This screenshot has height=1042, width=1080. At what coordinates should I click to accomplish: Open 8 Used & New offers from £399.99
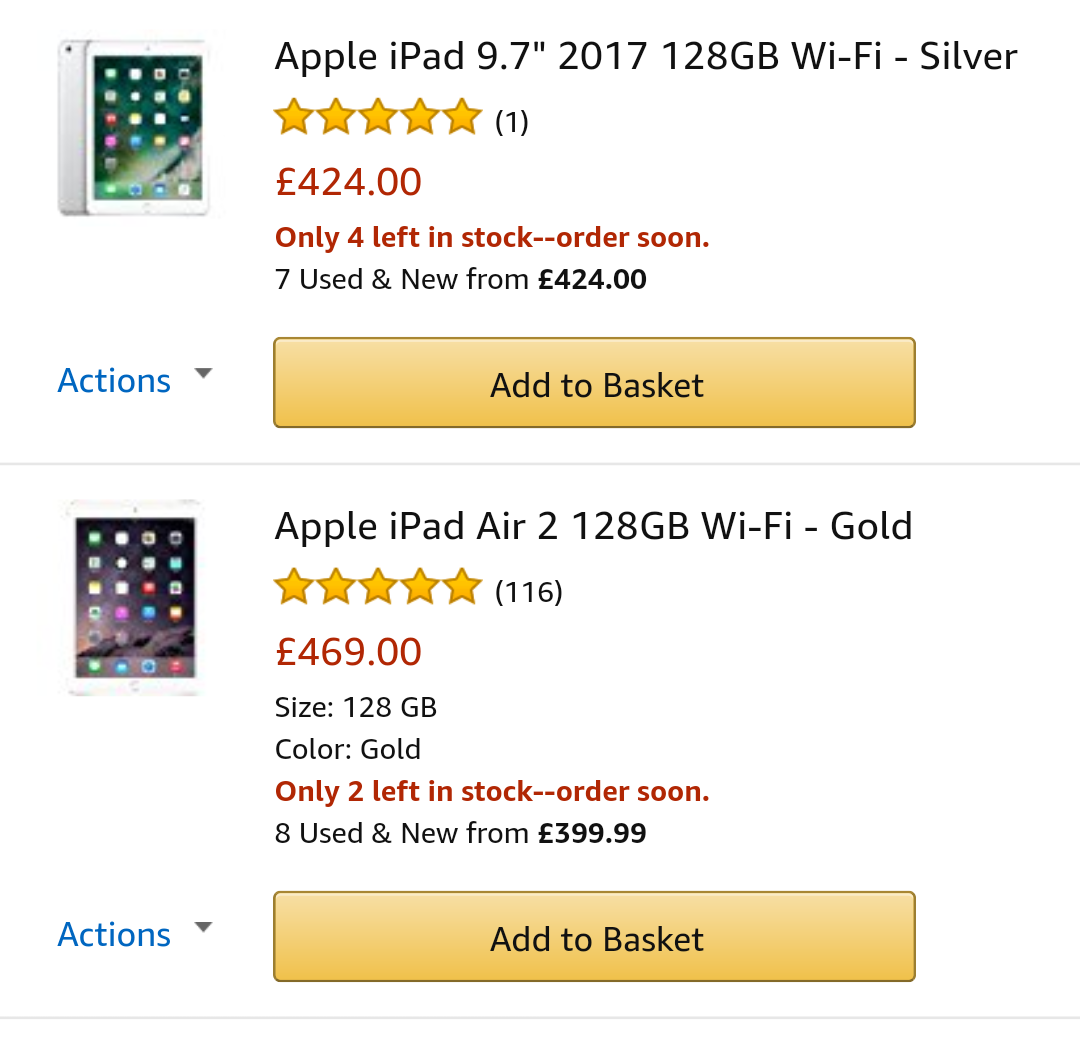pyautogui.click(x=460, y=833)
